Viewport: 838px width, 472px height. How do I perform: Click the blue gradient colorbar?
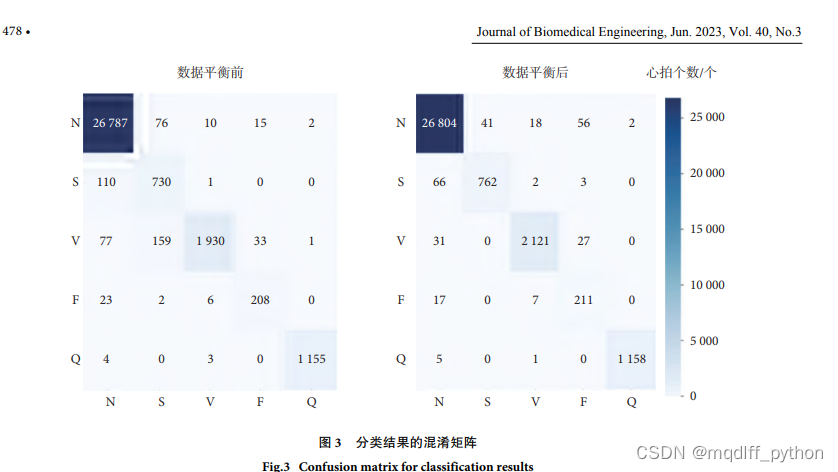coord(673,247)
